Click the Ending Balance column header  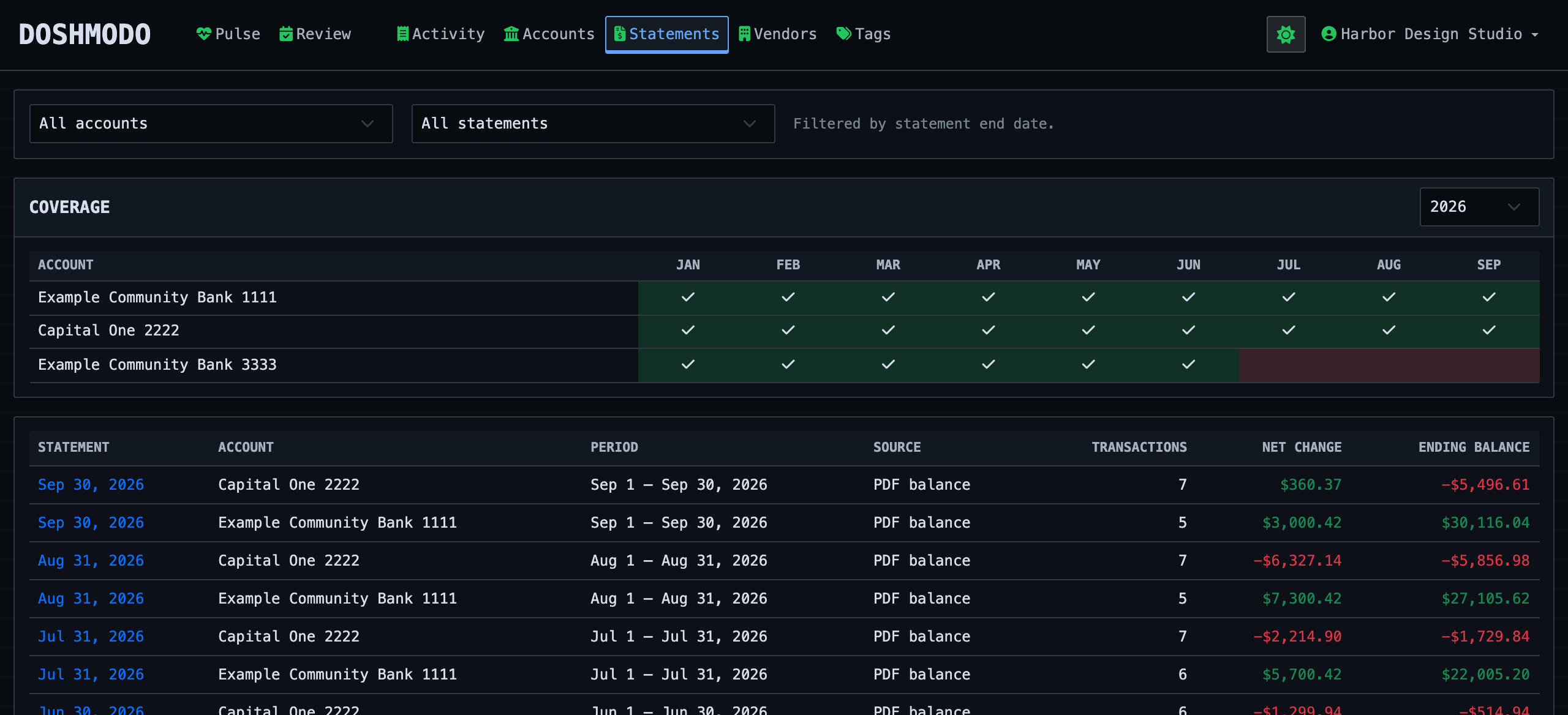(x=1474, y=447)
